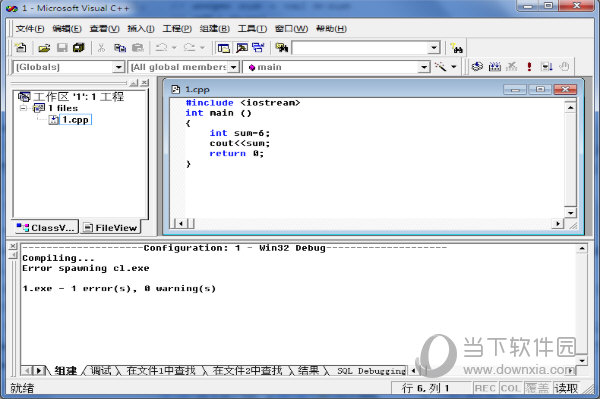Image resolution: width=600 pixels, height=399 pixels.
Task: Click the 1.cpp document icon in editor title
Action: click(x=176, y=90)
